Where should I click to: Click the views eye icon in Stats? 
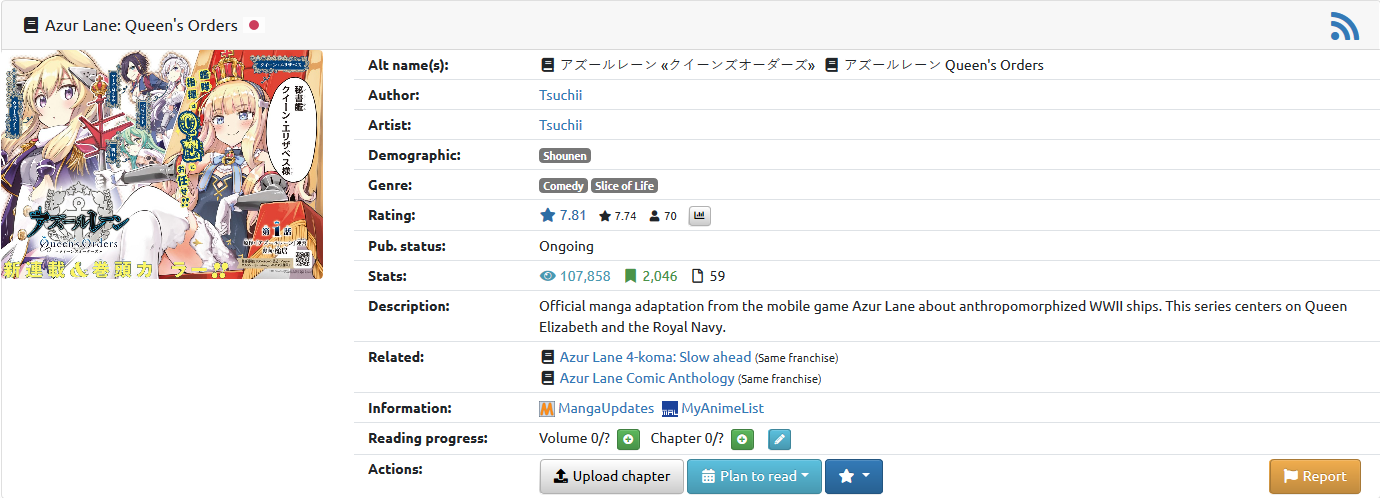(x=547, y=276)
